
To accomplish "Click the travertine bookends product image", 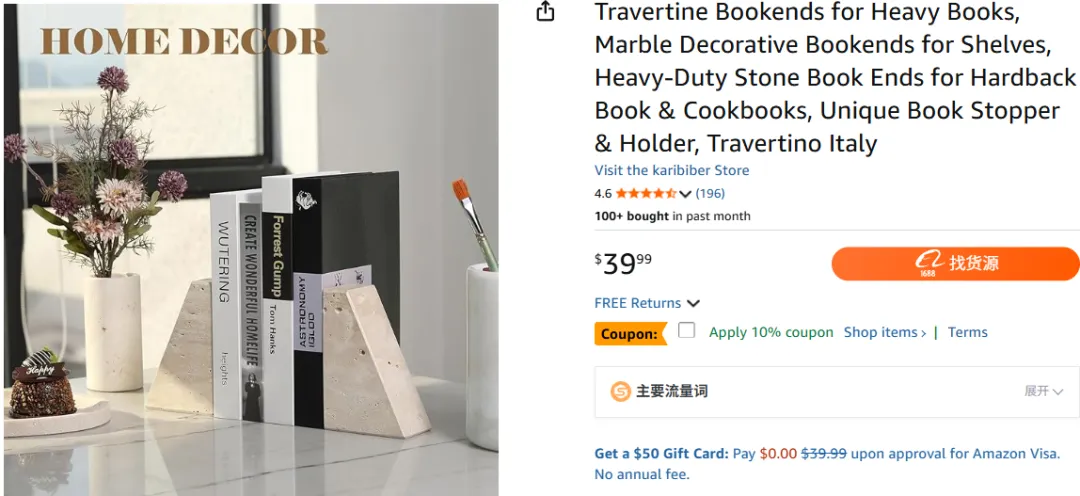I will coord(251,249).
